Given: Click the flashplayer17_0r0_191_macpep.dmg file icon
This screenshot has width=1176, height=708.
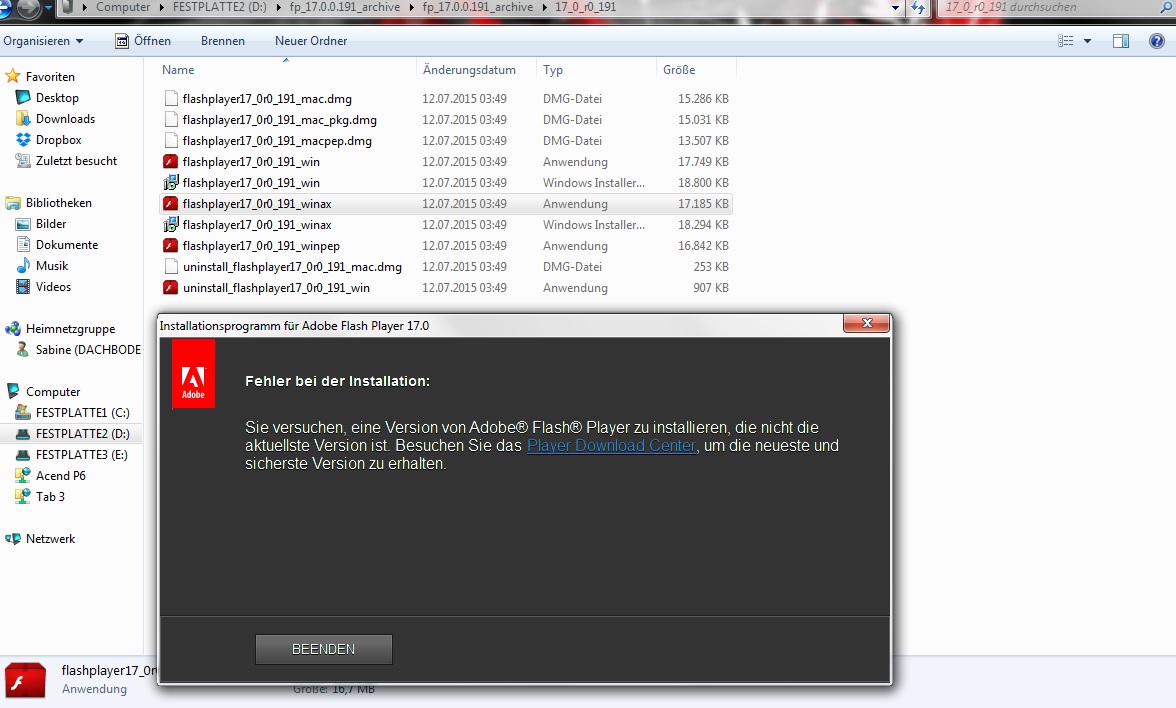Looking at the screenshot, I should [171, 140].
